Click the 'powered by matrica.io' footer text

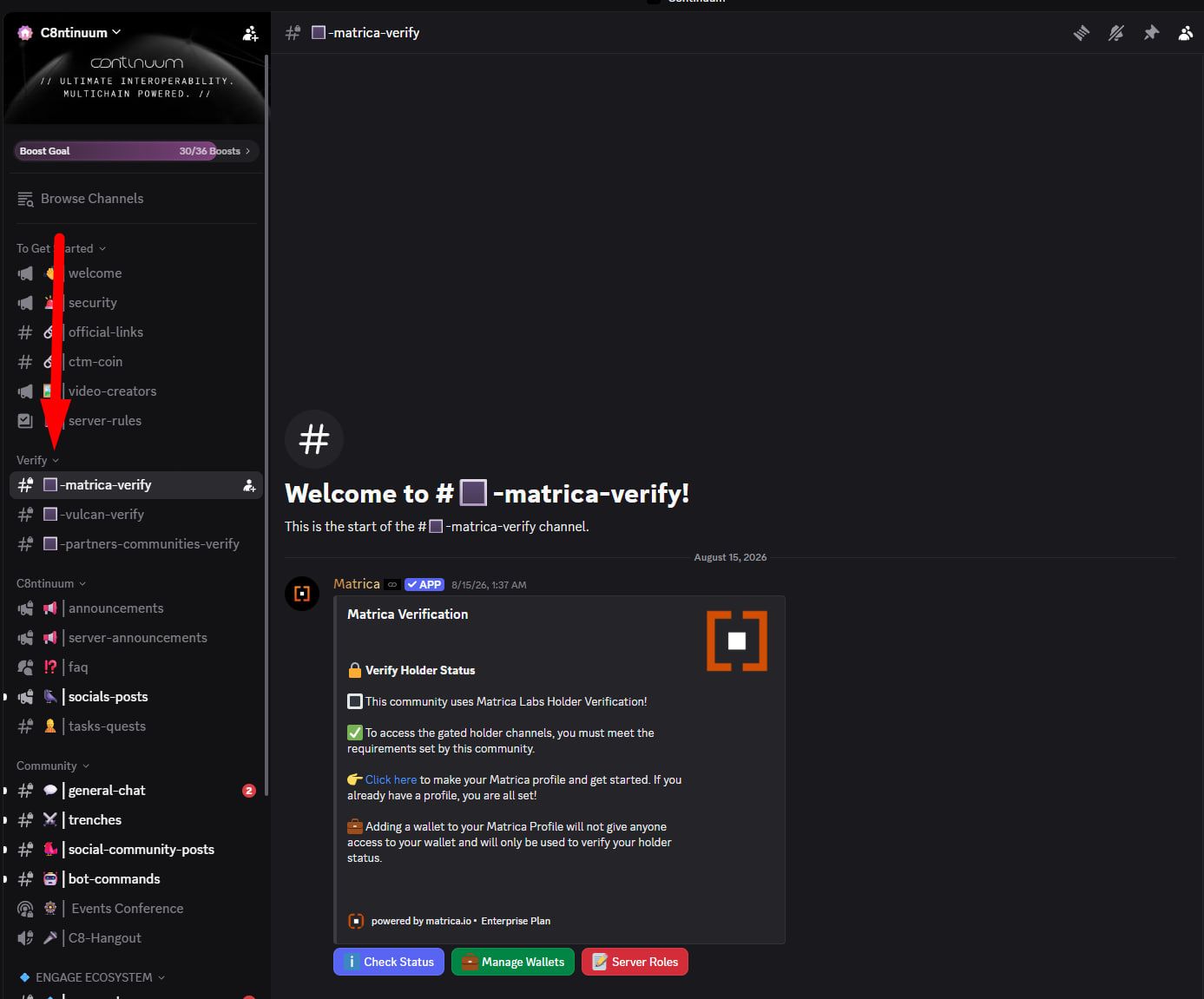click(421, 921)
